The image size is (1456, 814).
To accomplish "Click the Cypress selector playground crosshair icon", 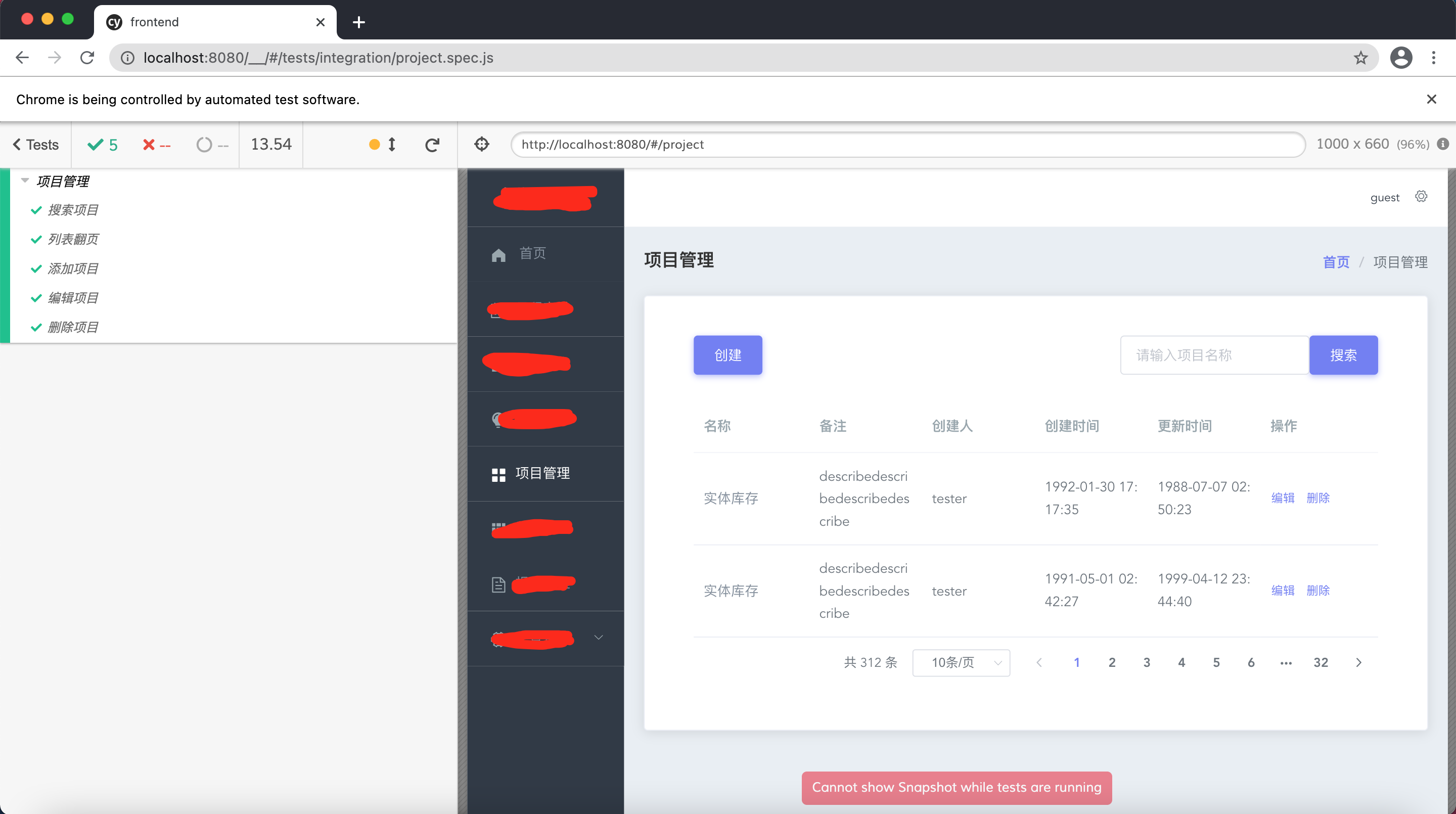I will click(482, 144).
